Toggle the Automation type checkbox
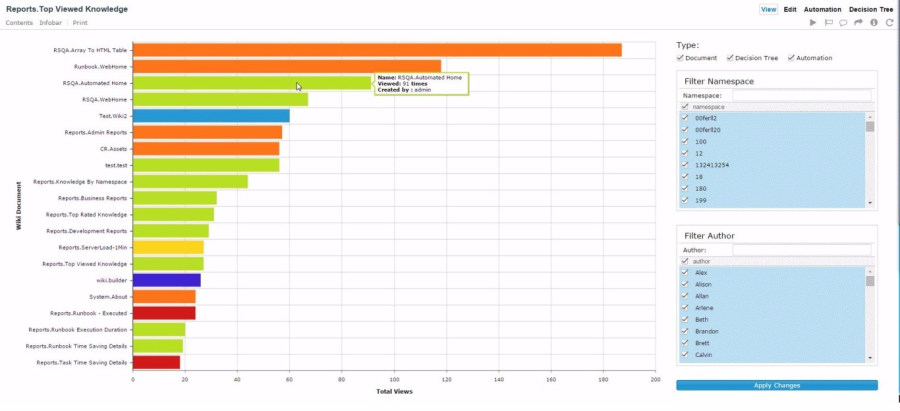Viewport: 900px width, 411px height. tap(790, 58)
